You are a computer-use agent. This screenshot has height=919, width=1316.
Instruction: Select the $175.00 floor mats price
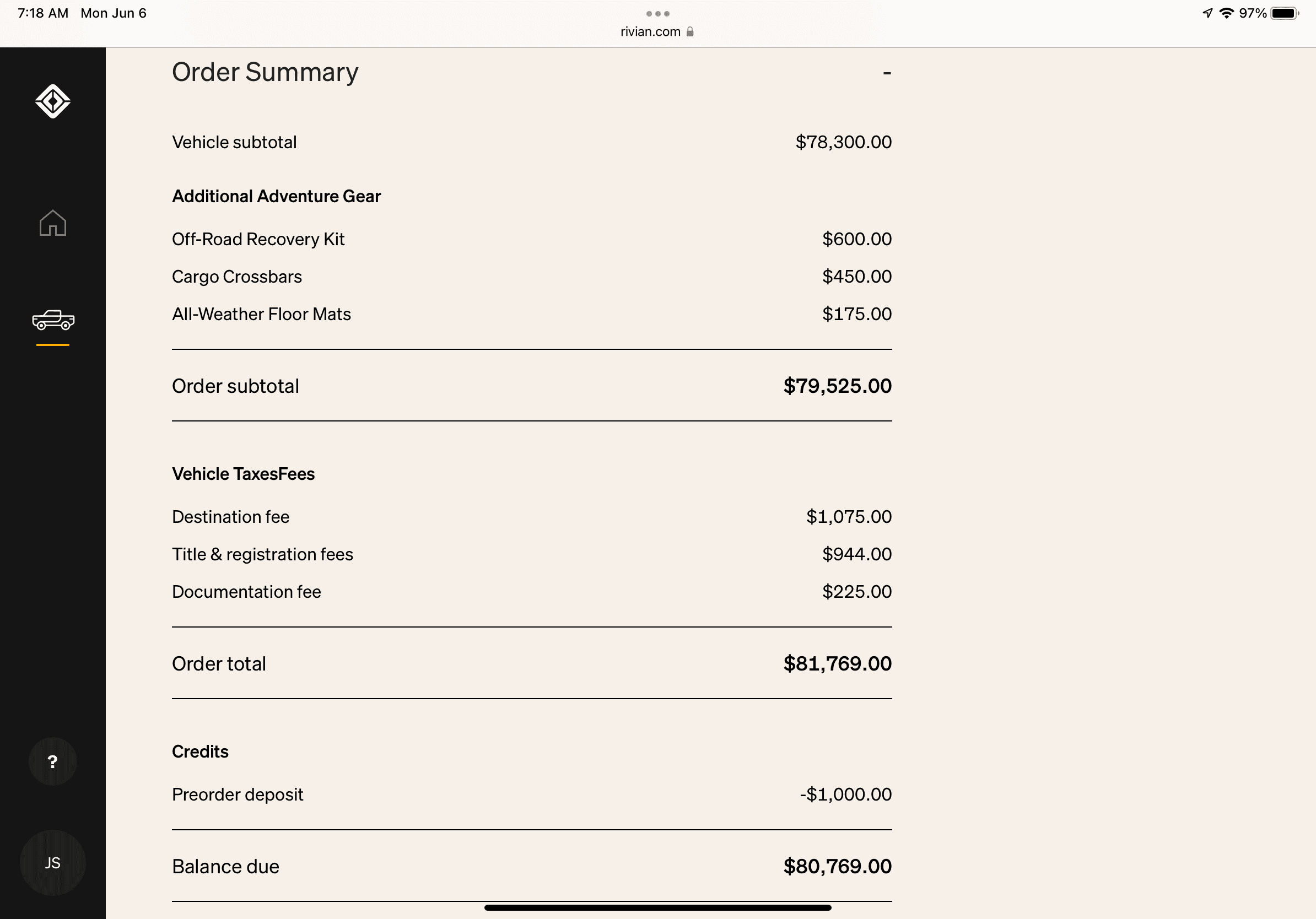857,314
